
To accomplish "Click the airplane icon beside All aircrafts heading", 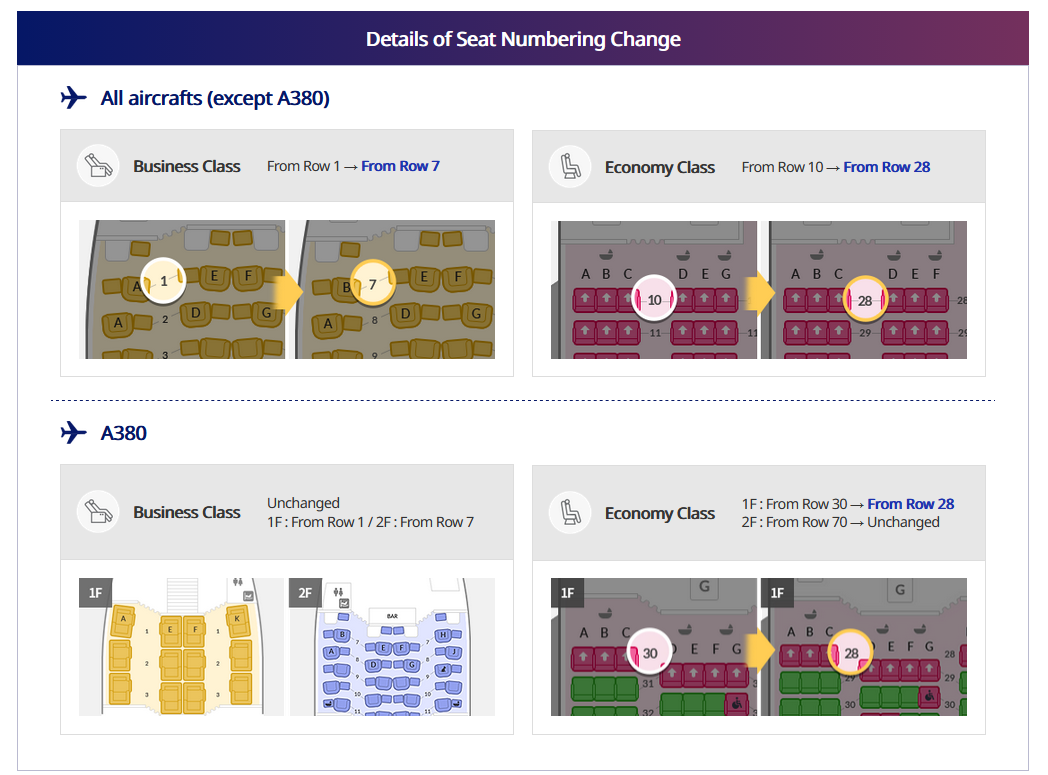I will (74, 98).
